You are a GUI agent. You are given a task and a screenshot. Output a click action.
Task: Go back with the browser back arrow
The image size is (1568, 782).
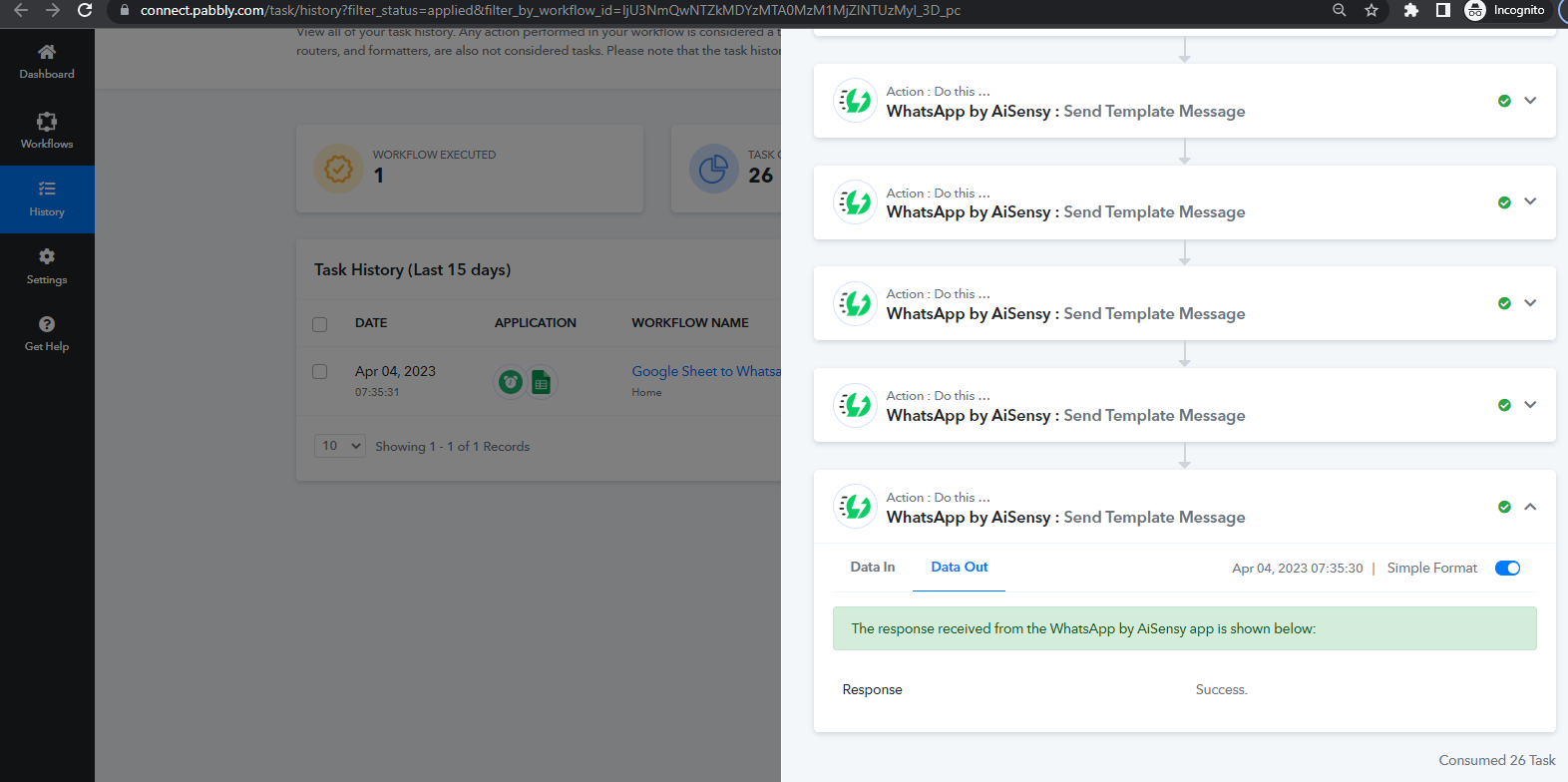pyautogui.click(x=21, y=10)
